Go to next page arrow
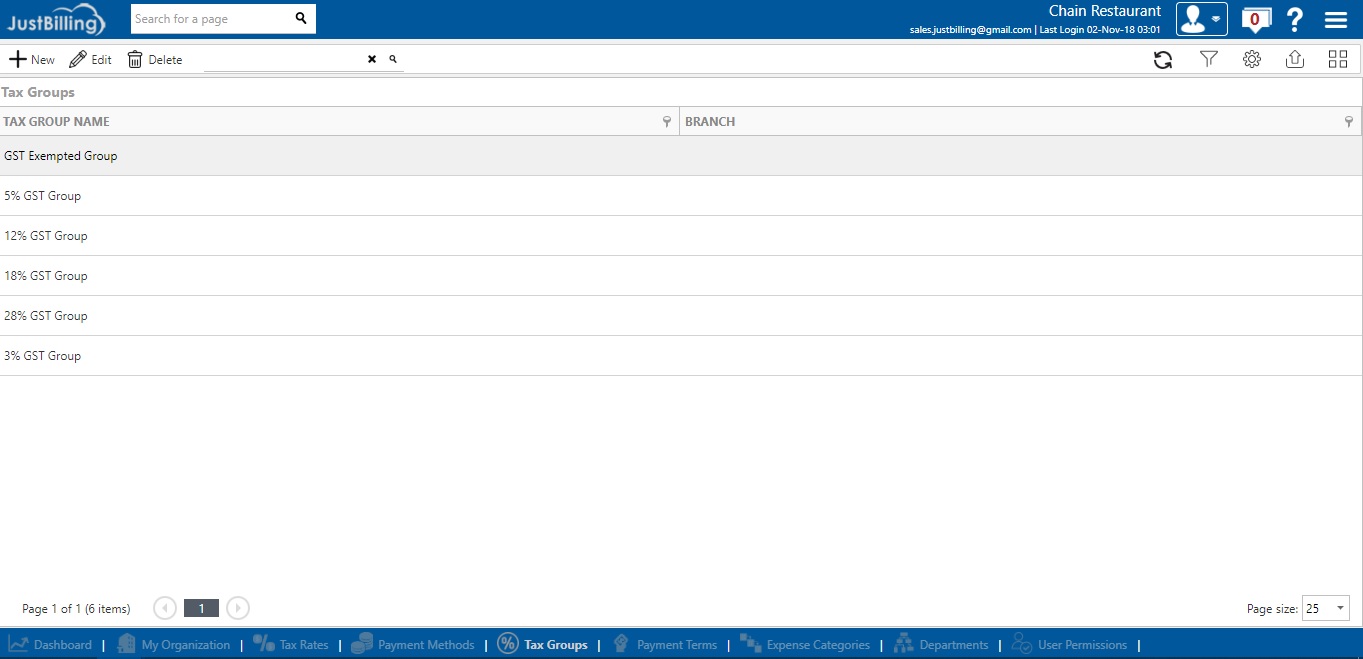The width and height of the screenshot is (1363, 659). coord(237,608)
